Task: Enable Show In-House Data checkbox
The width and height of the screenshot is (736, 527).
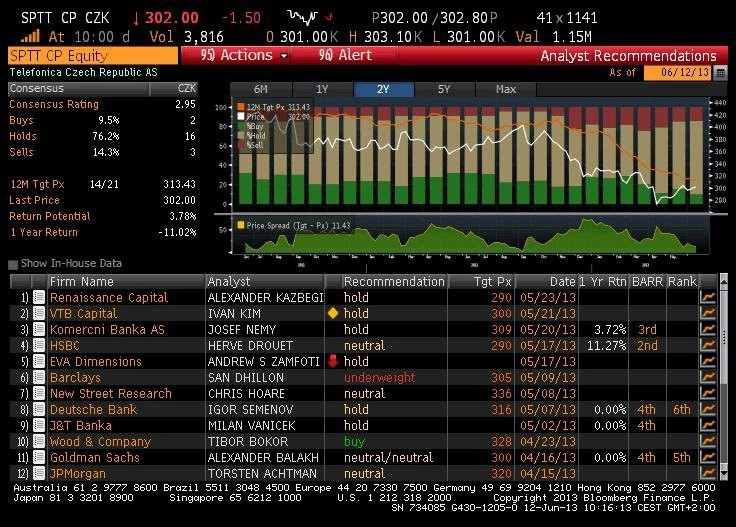Action: pyautogui.click(x=13, y=264)
